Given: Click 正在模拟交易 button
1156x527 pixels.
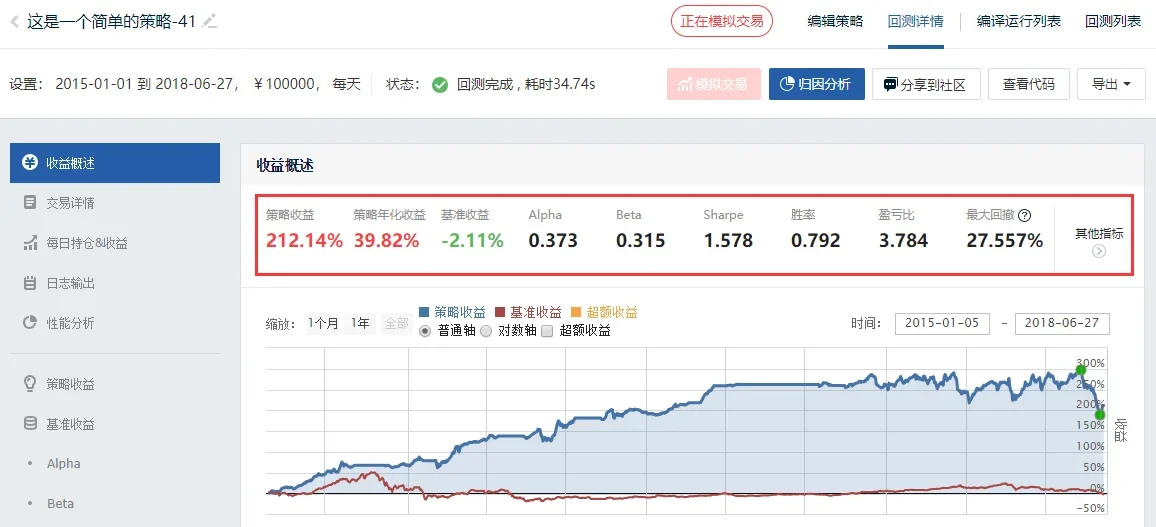Looking at the screenshot, I should [x=722, y=21].
